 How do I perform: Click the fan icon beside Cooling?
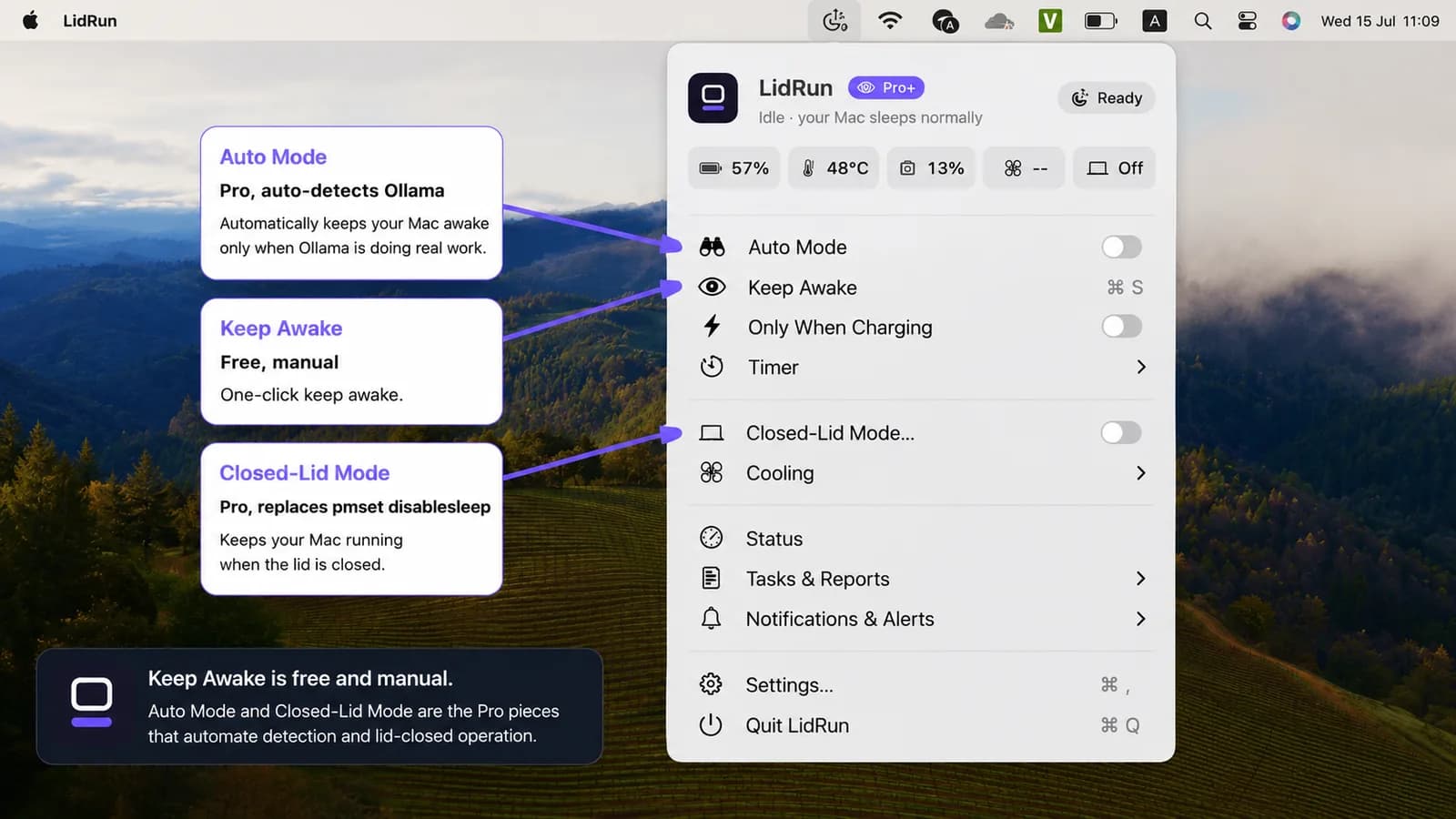pos(711,472)
